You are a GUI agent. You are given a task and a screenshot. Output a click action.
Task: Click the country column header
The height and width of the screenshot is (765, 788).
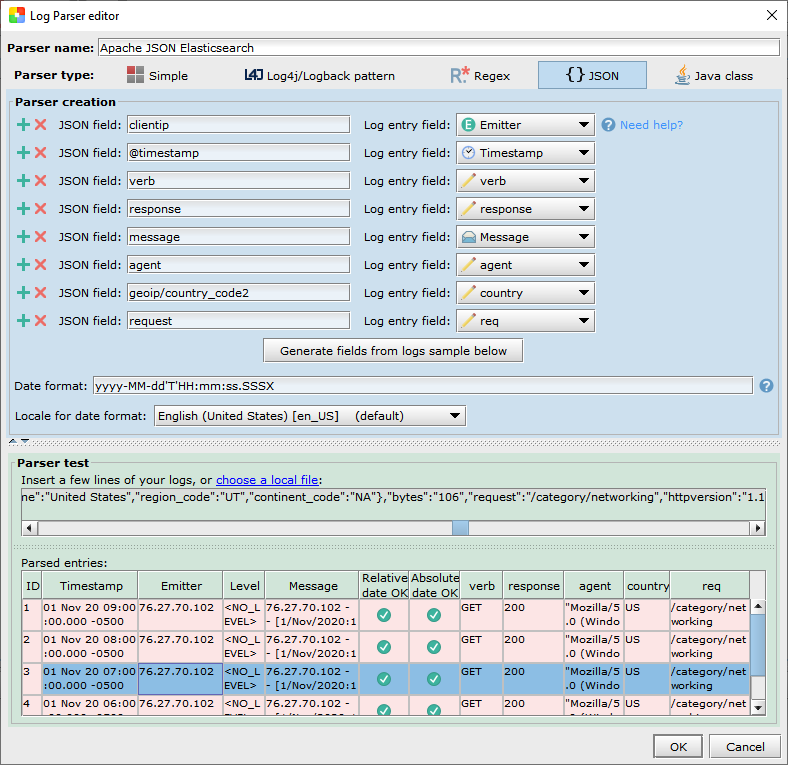pos(647,586)
